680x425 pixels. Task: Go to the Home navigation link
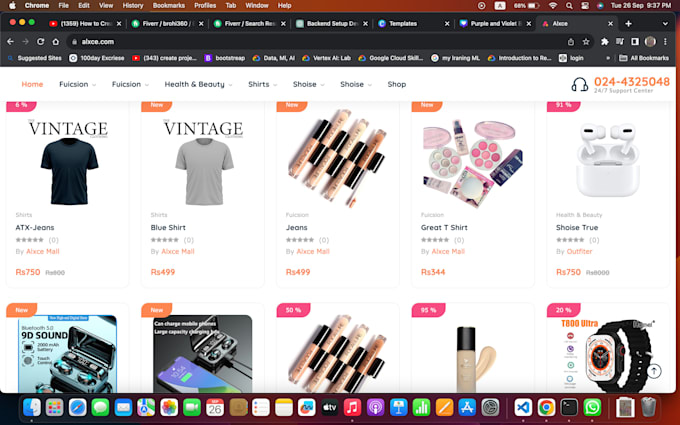coord(32,84)
